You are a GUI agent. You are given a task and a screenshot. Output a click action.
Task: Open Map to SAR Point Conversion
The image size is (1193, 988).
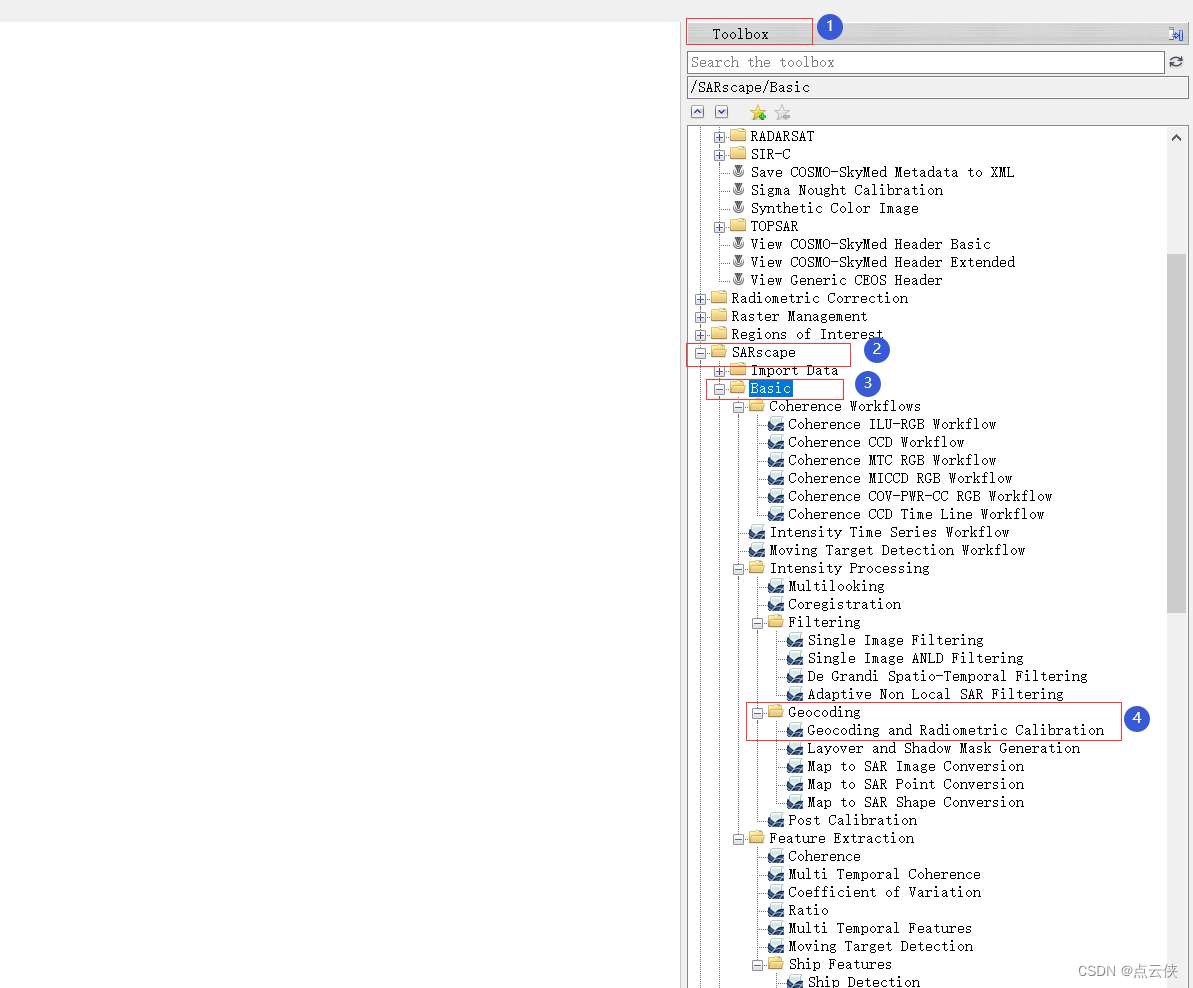click(915, 784)
